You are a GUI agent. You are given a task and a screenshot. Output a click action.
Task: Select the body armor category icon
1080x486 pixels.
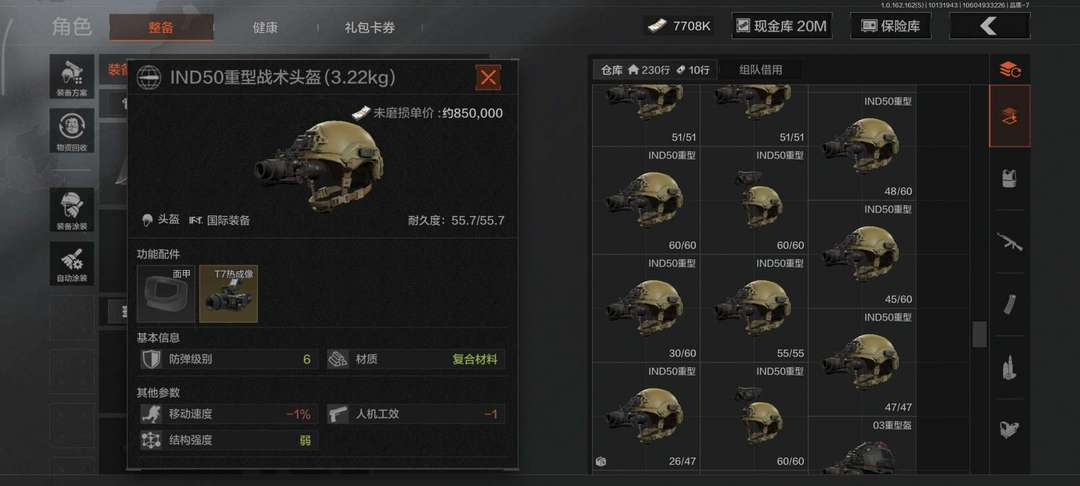1010,178
